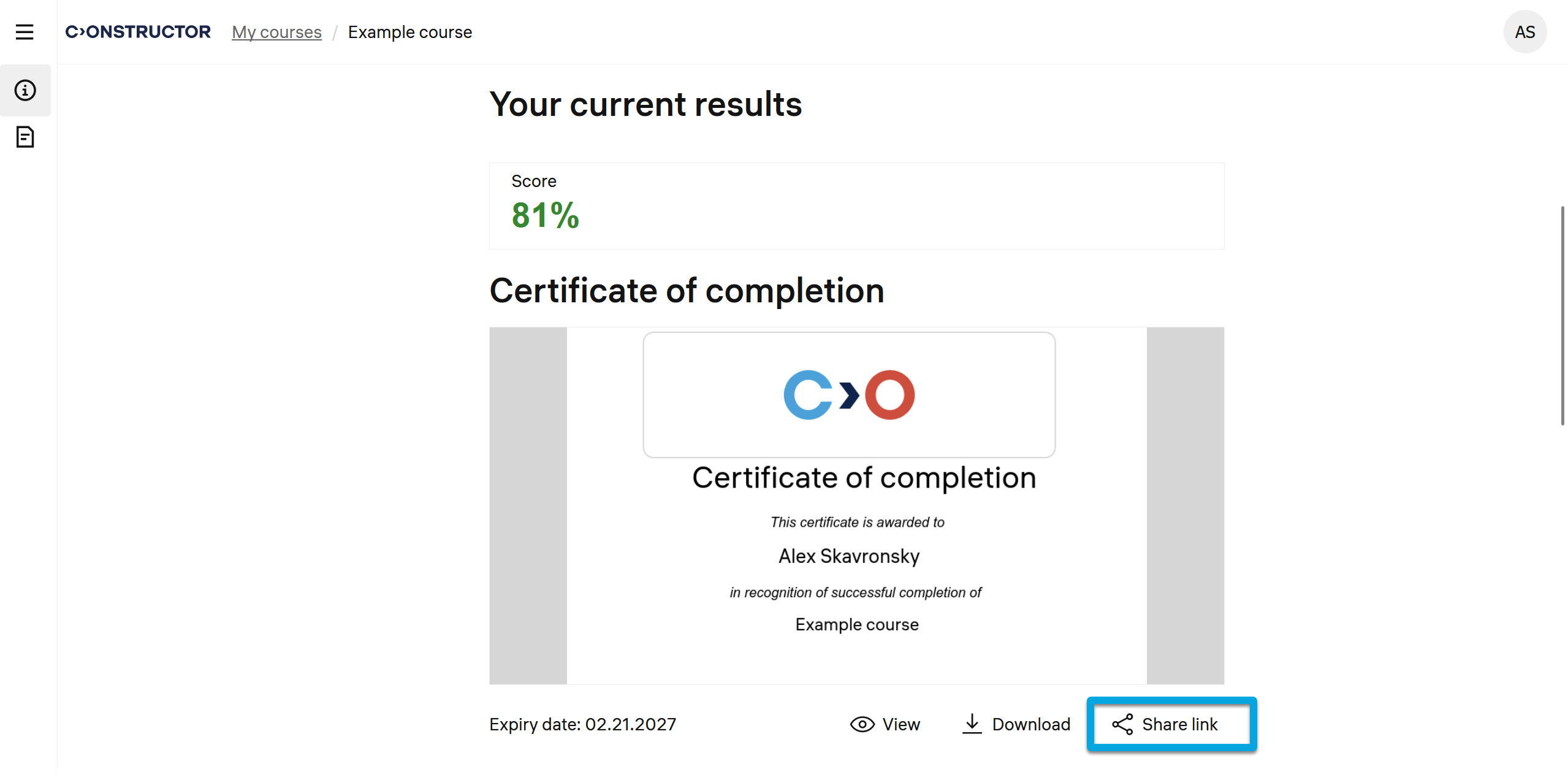Viewport: 1568px width, 780px height.
Task: Open the course info sidebar icon
Action: tap(25, 90)
